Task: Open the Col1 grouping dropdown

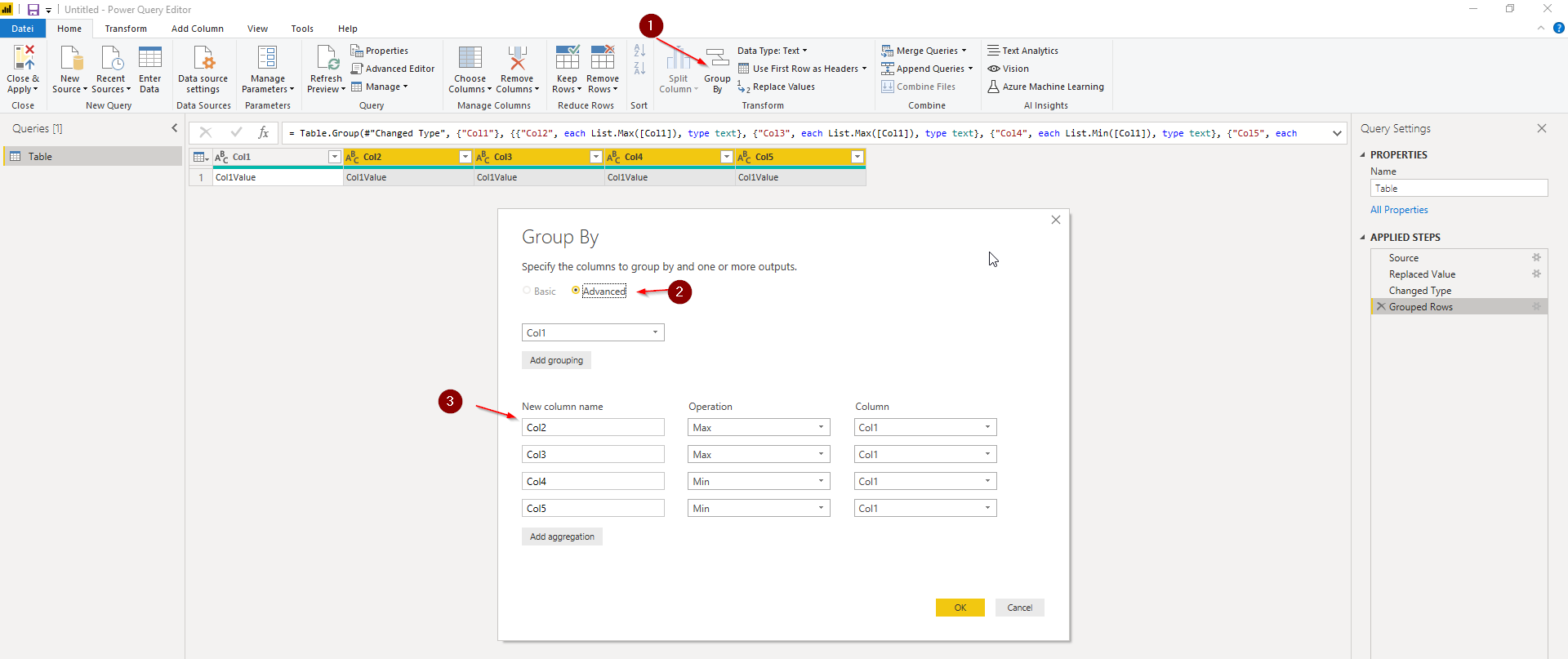Action: [x=593, y=332]
